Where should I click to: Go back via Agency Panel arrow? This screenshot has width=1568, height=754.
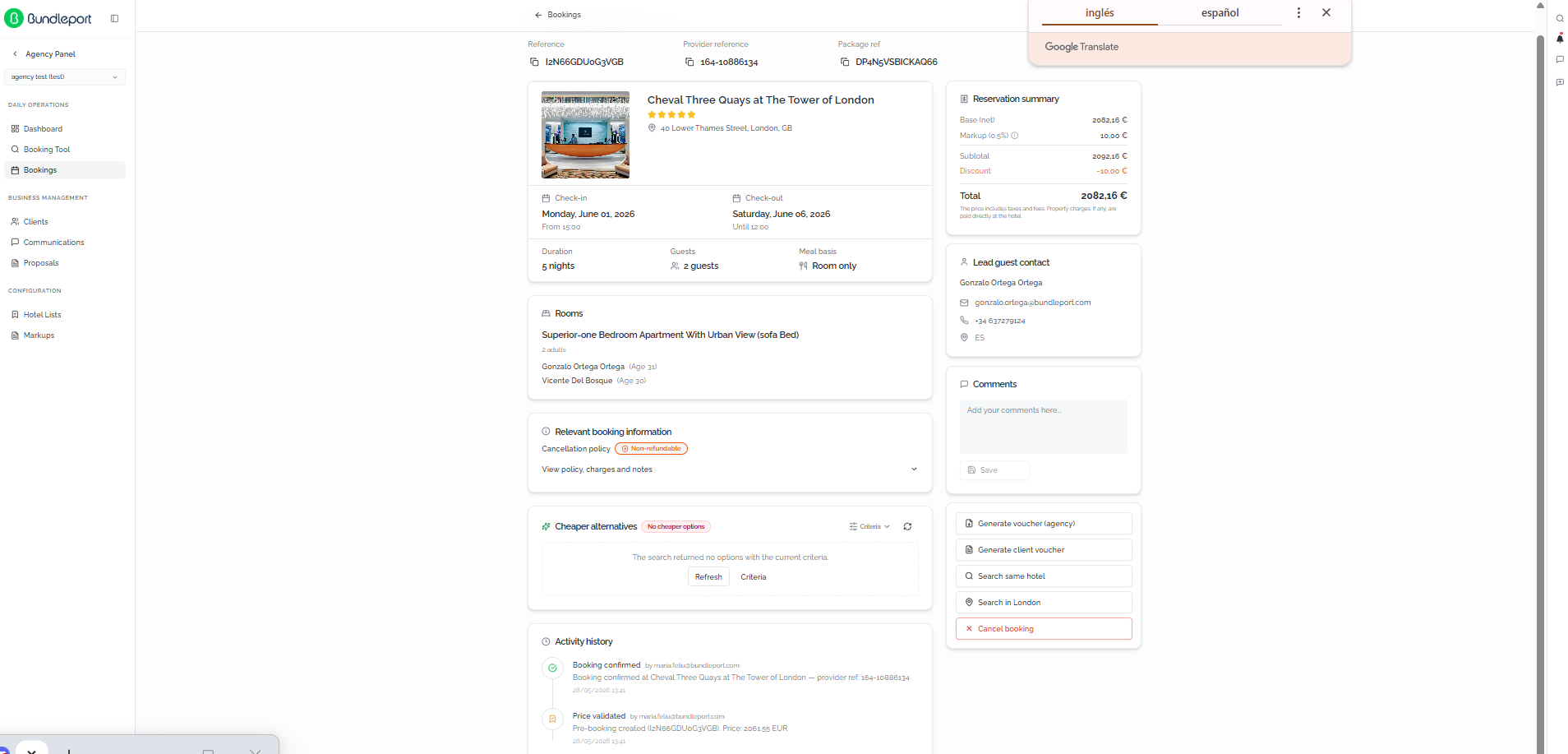15,54
